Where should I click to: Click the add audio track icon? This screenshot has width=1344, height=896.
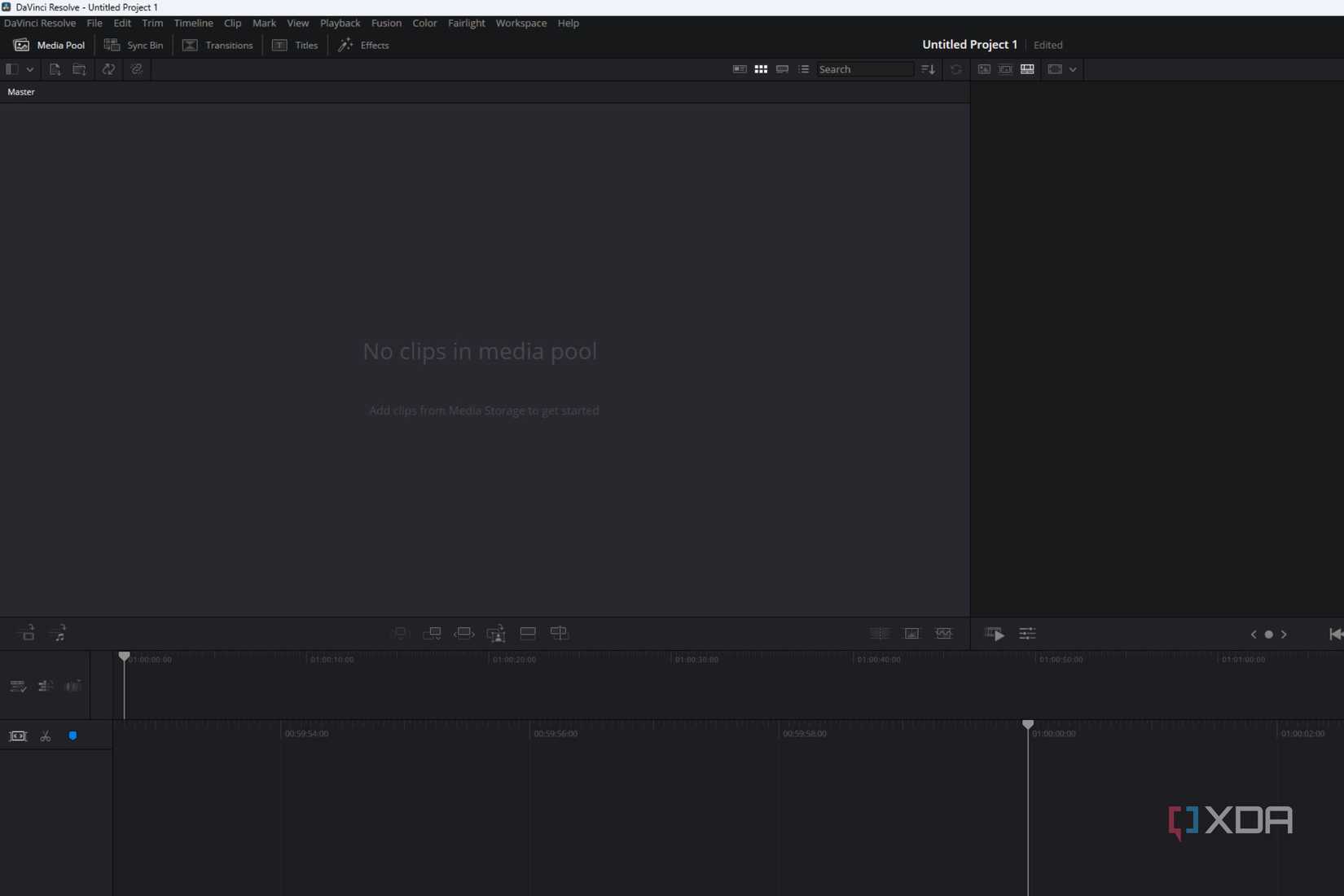(58, 633)
